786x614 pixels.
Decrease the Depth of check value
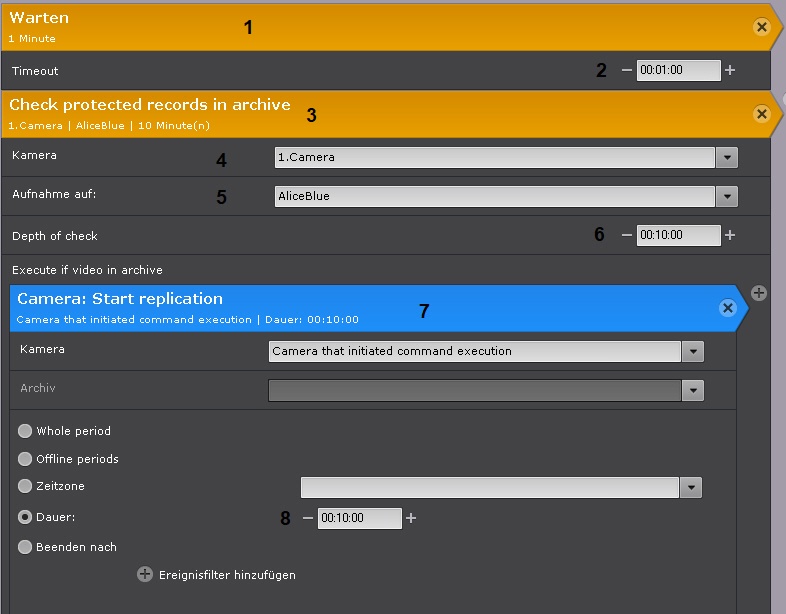[x=627, y=235]
